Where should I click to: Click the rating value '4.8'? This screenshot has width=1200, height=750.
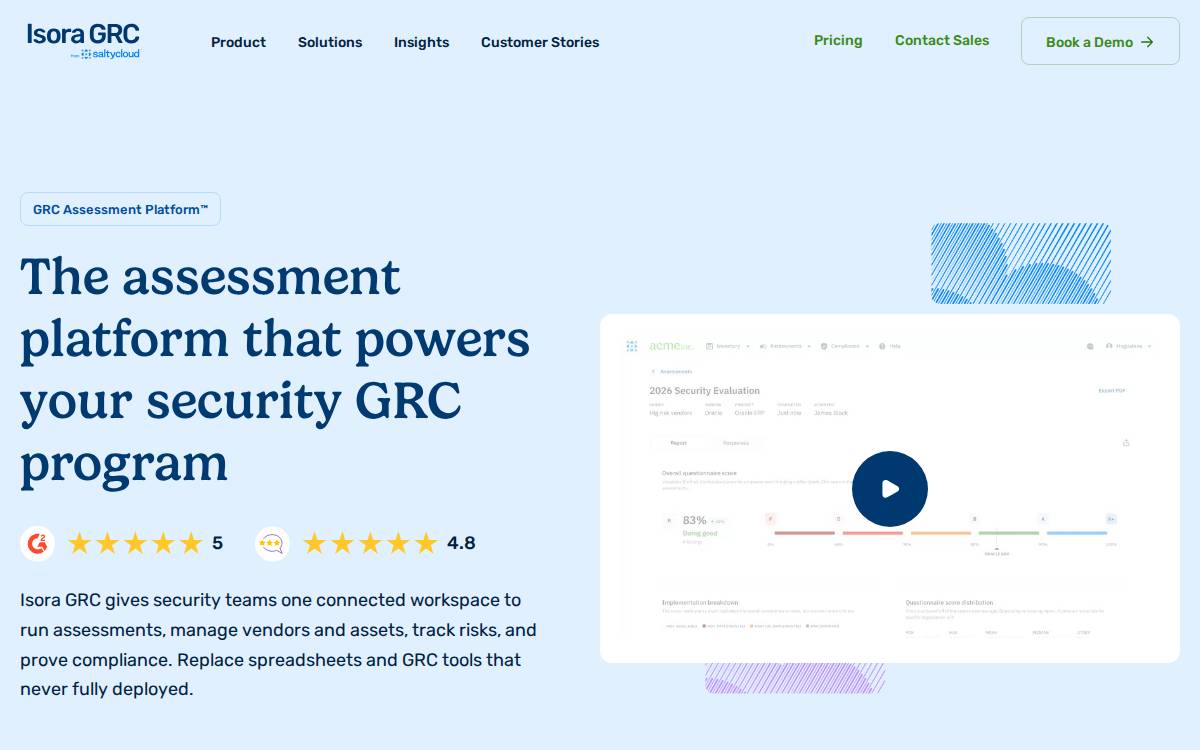click(x=461, y=543)
